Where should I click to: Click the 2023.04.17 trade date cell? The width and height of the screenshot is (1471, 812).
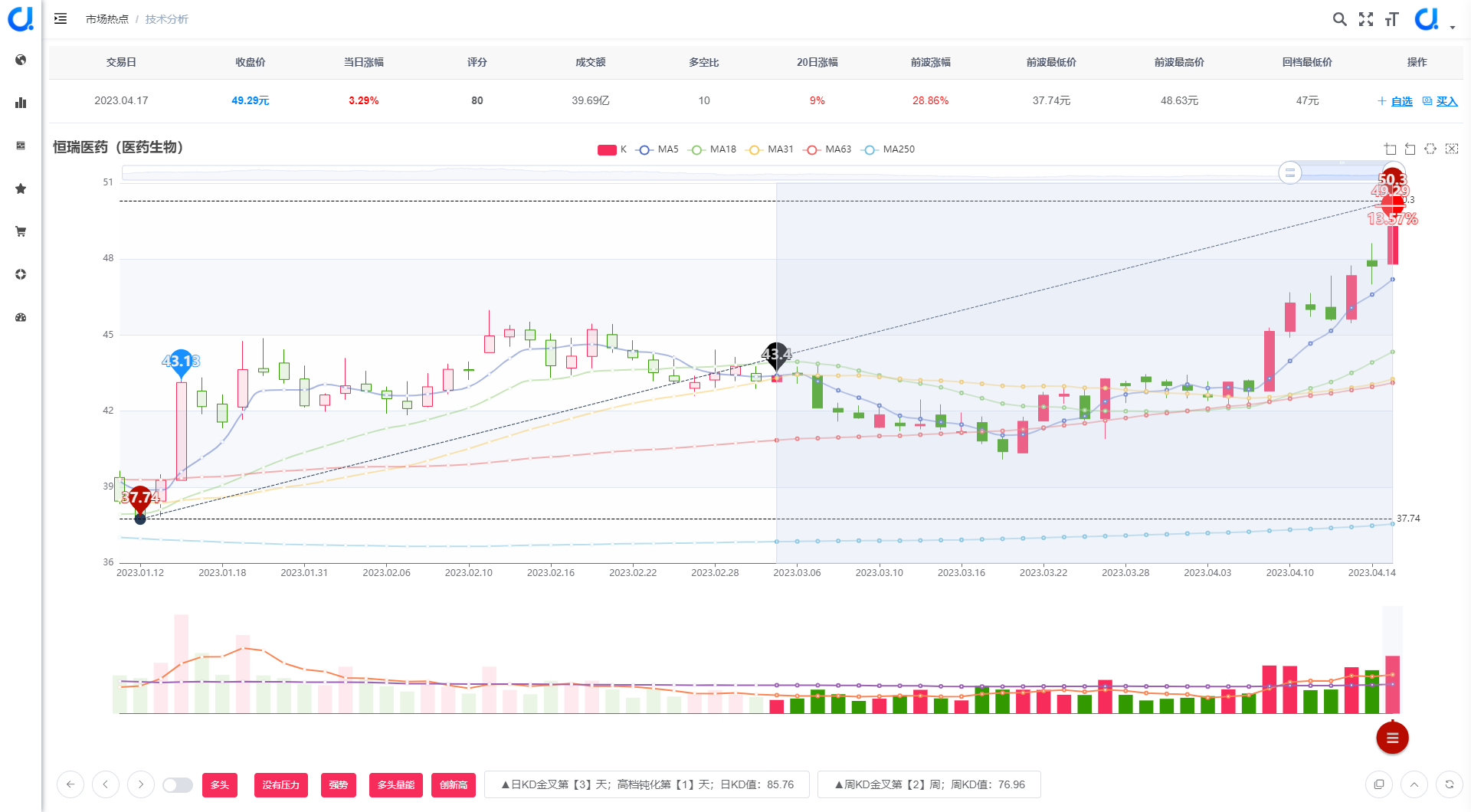[x=121, y=100]
